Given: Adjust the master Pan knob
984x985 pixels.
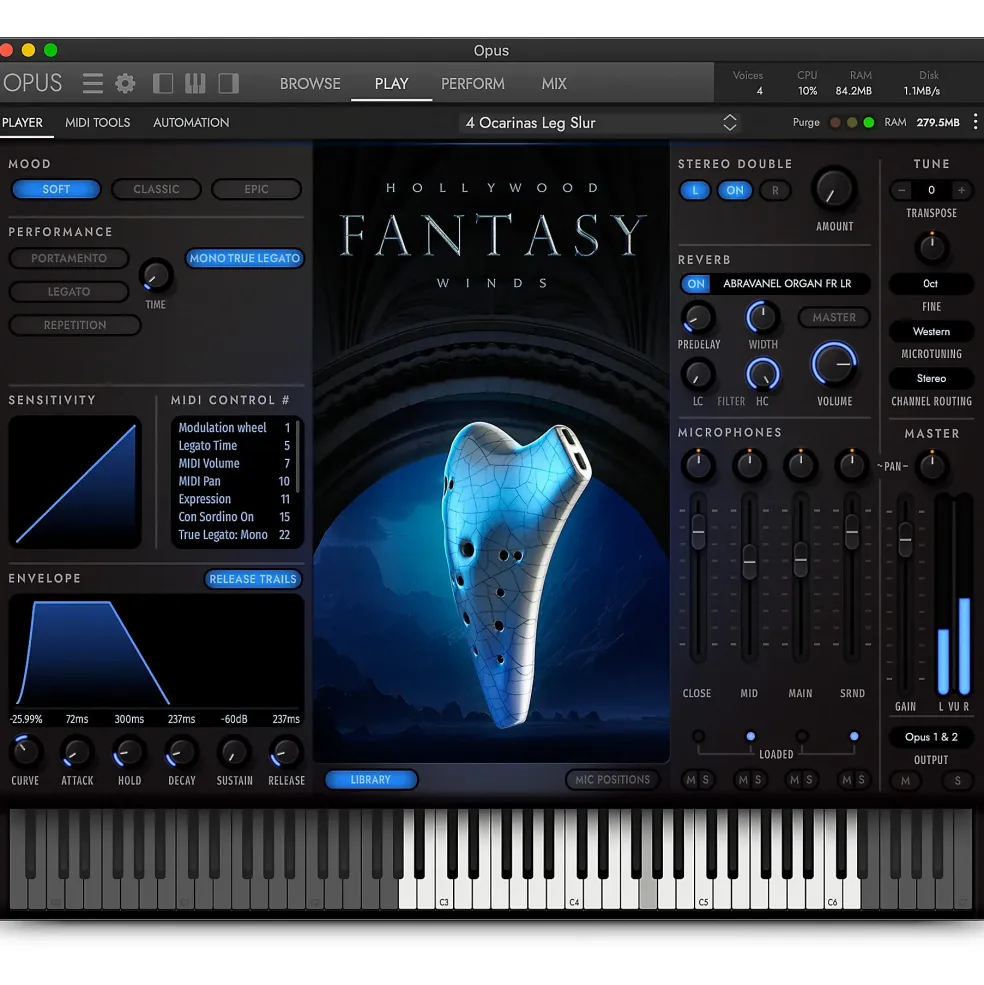Looking at the screenshot, I should 932,465.
